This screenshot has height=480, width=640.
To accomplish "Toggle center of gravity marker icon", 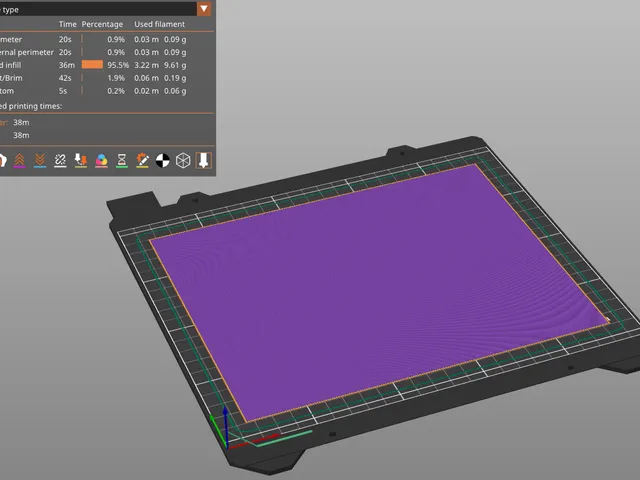I will pyautogui.click(x=162, y=160).
